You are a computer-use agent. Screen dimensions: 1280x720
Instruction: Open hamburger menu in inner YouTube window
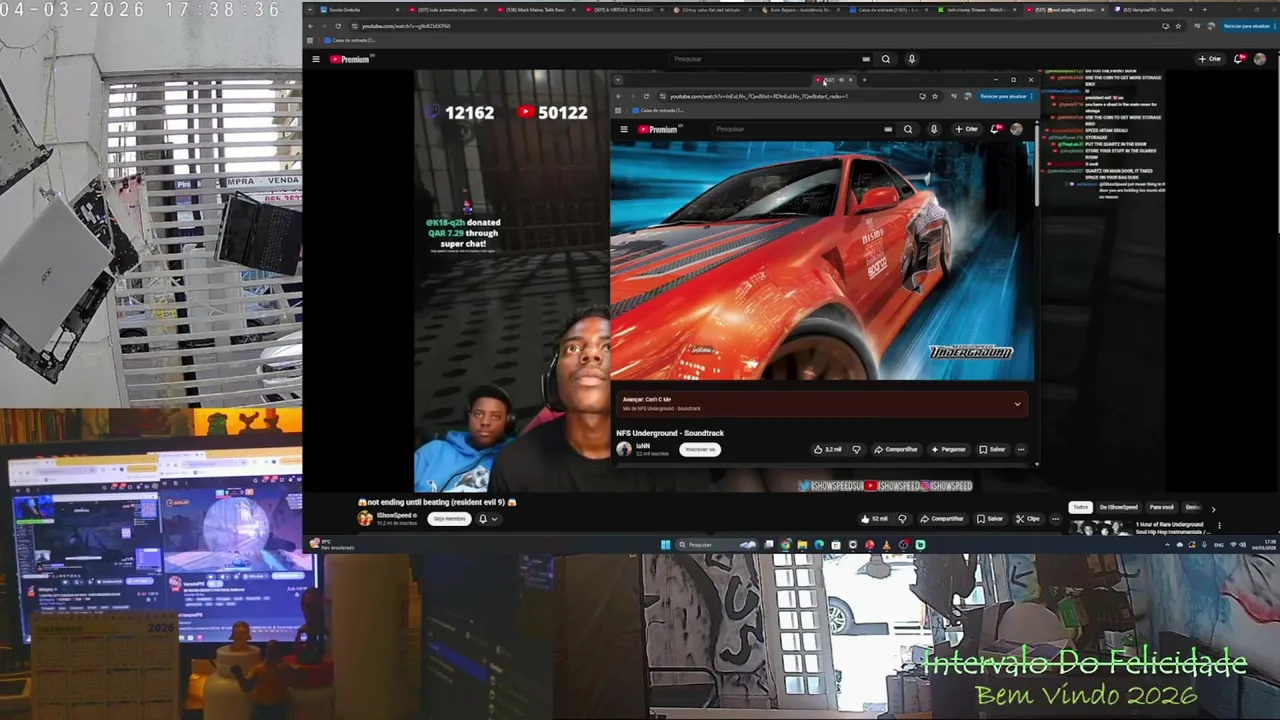pos(624,129)
